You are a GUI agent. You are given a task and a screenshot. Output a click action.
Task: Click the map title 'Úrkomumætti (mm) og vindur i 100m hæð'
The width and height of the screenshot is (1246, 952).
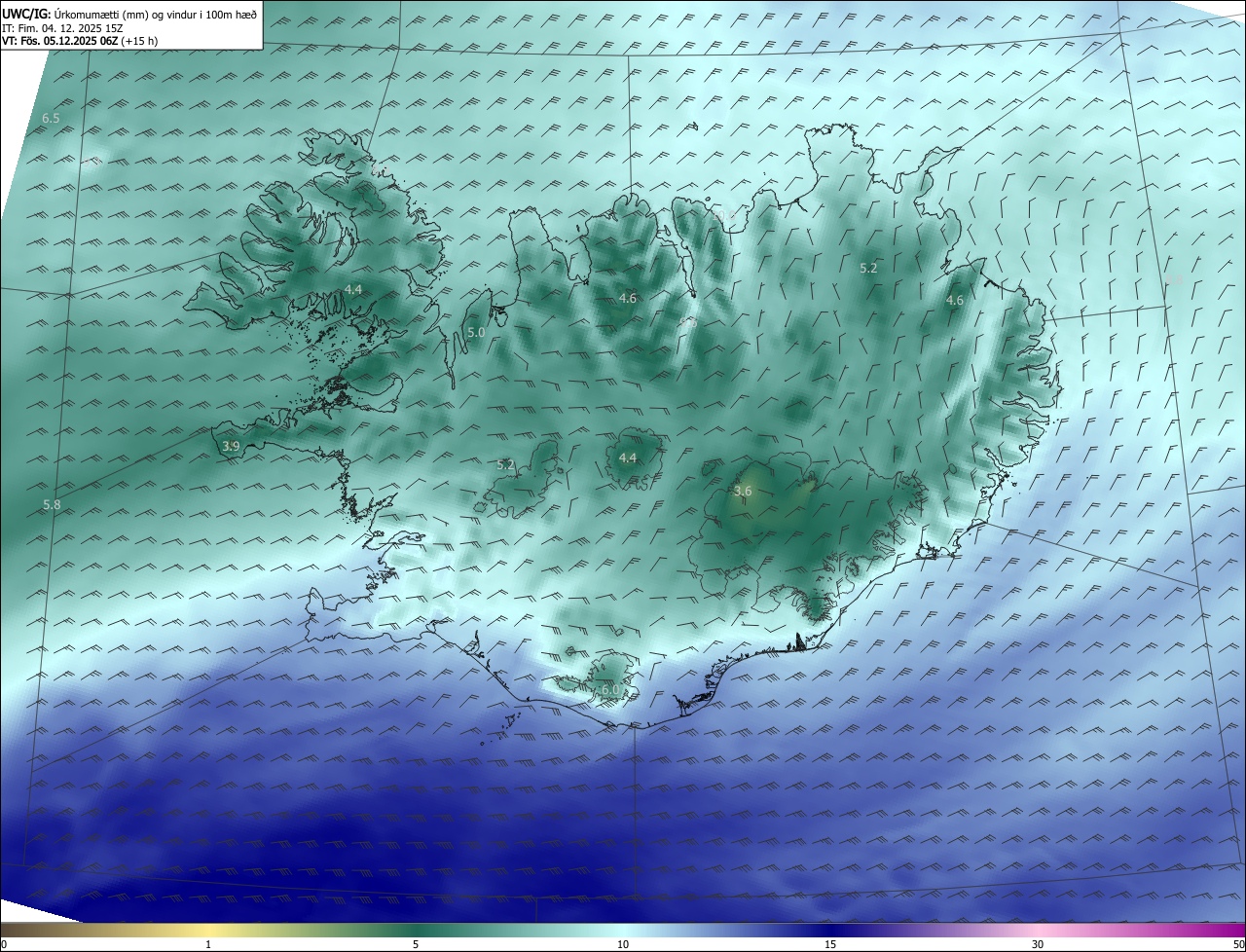[x=156, y=15]
